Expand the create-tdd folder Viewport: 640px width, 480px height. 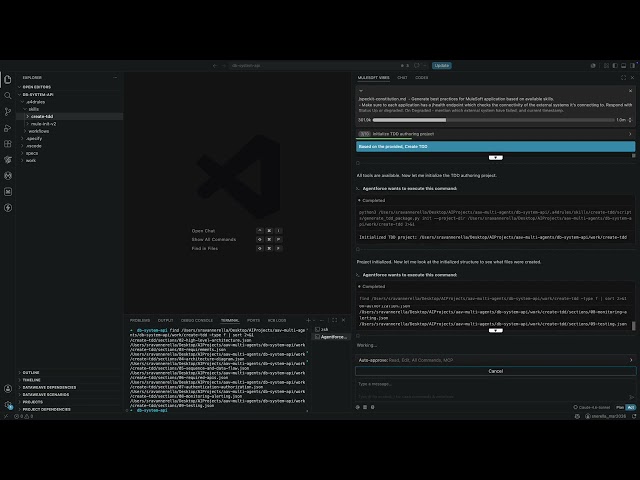pyautogui.click(x=42, y=116)
